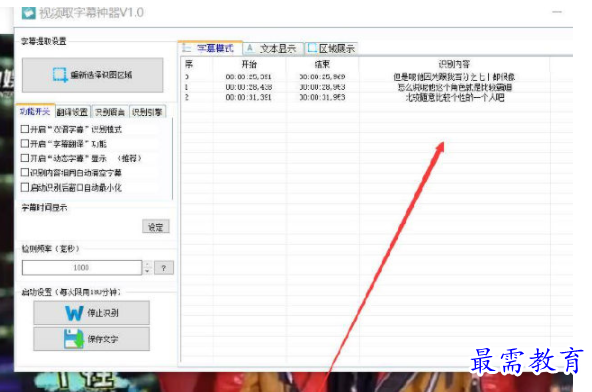Check 识别内容相同自动清空字幕 option
This screenshot has height=392, width=592.
coord(25,173)
